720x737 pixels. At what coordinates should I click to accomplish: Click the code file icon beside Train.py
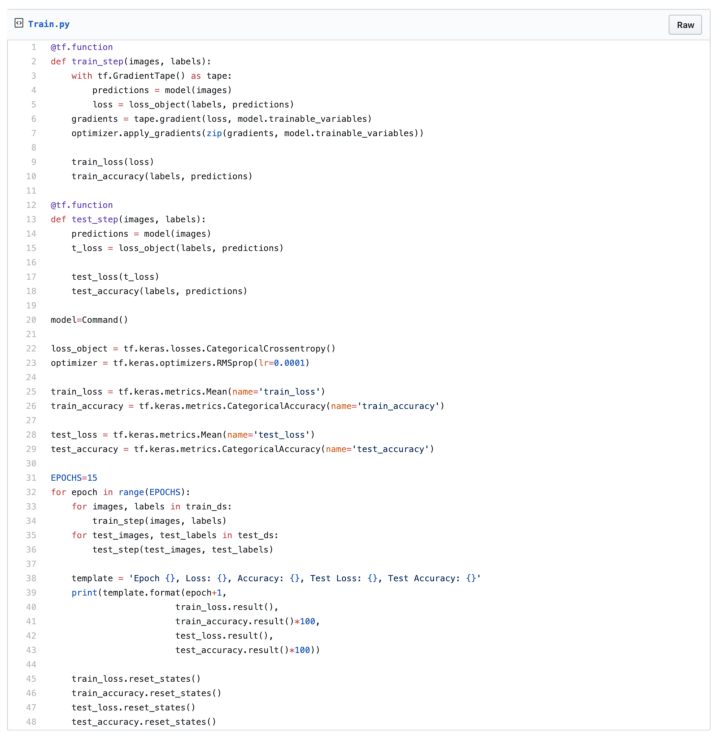pyautogui.click(x=19, y=23)
